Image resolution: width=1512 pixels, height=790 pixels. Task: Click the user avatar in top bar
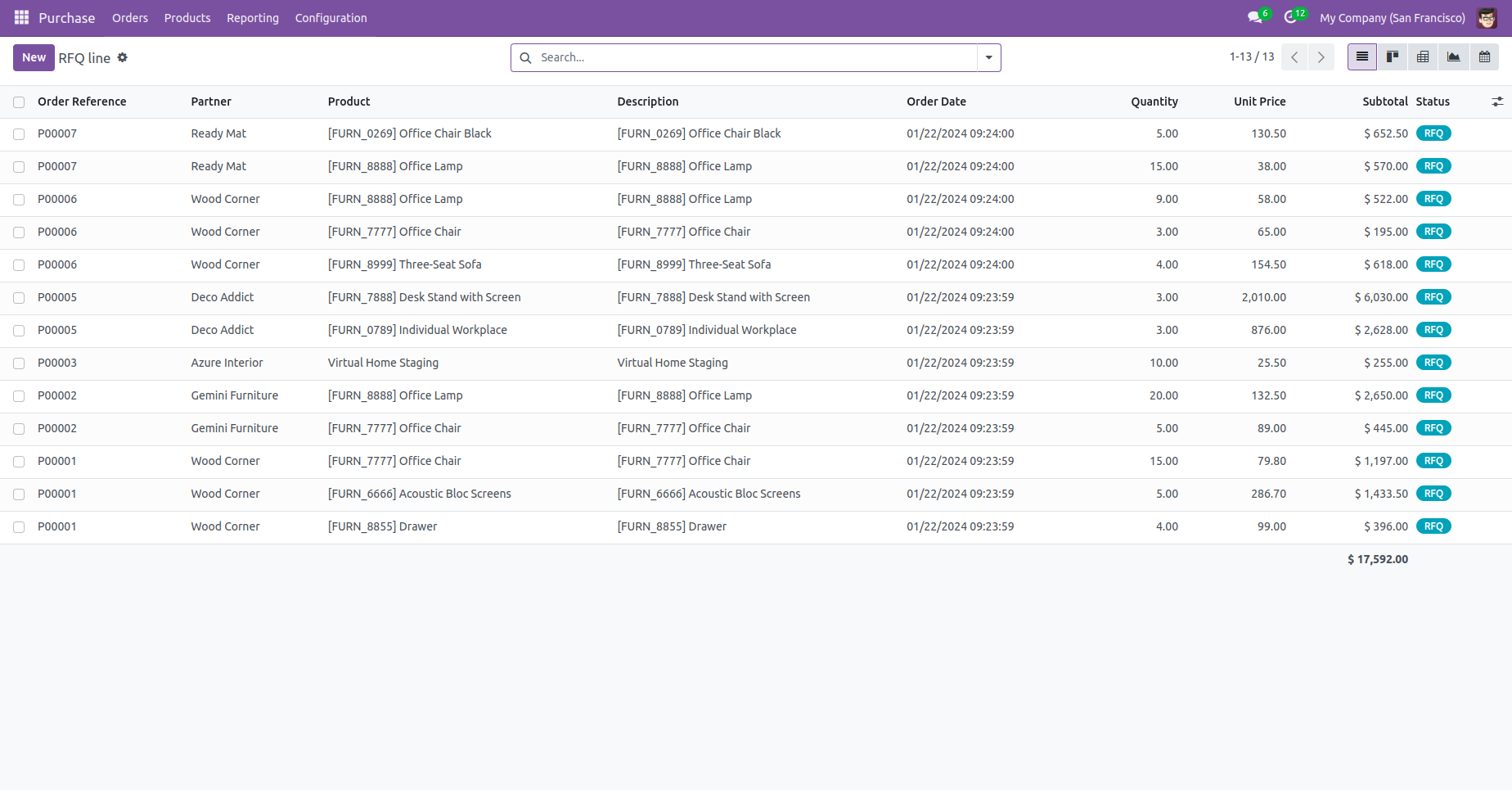tap(1487, 18)
